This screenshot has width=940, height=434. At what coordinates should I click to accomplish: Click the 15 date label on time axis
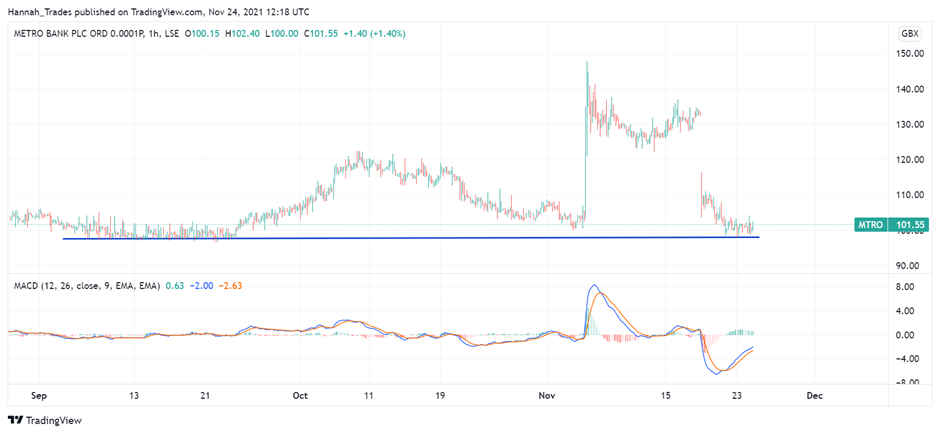coord(665,396)
